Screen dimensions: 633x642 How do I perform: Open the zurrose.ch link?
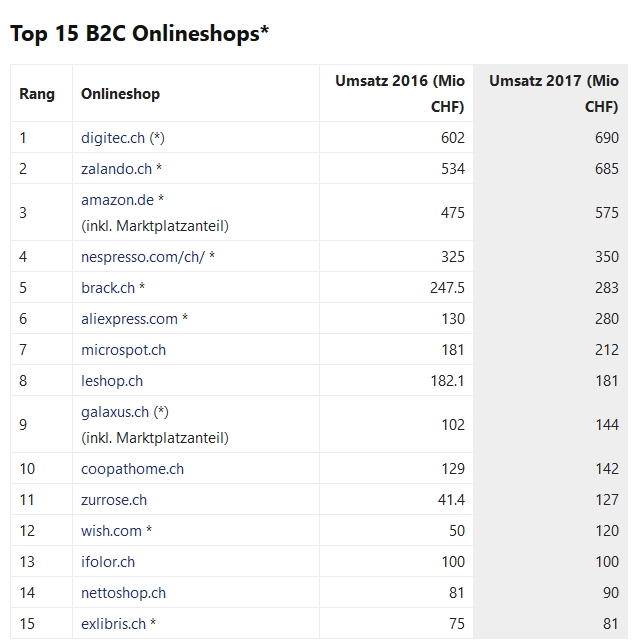point(114,500)
